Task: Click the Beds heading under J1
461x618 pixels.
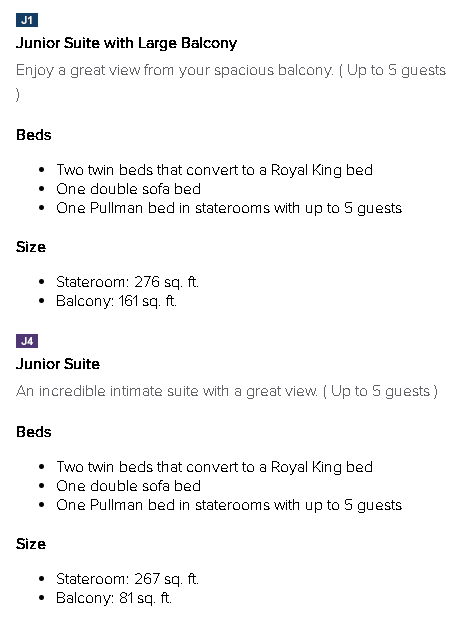Action: [34, 135]
